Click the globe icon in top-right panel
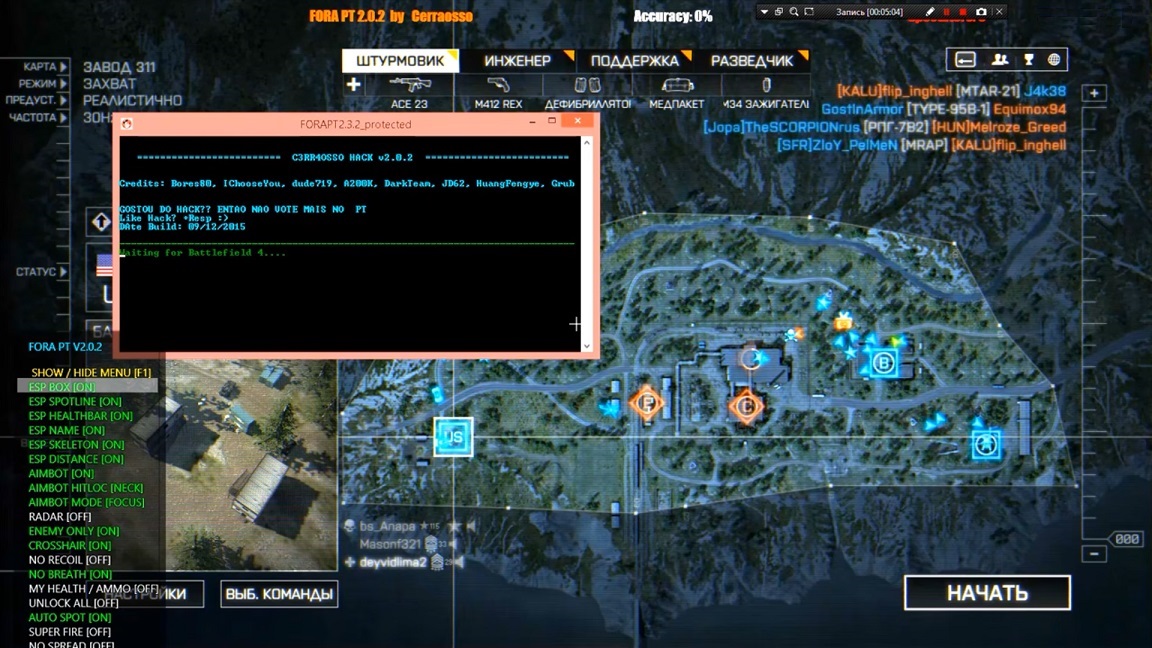Screen dimensions: 1152x648 coord(1054,60)
